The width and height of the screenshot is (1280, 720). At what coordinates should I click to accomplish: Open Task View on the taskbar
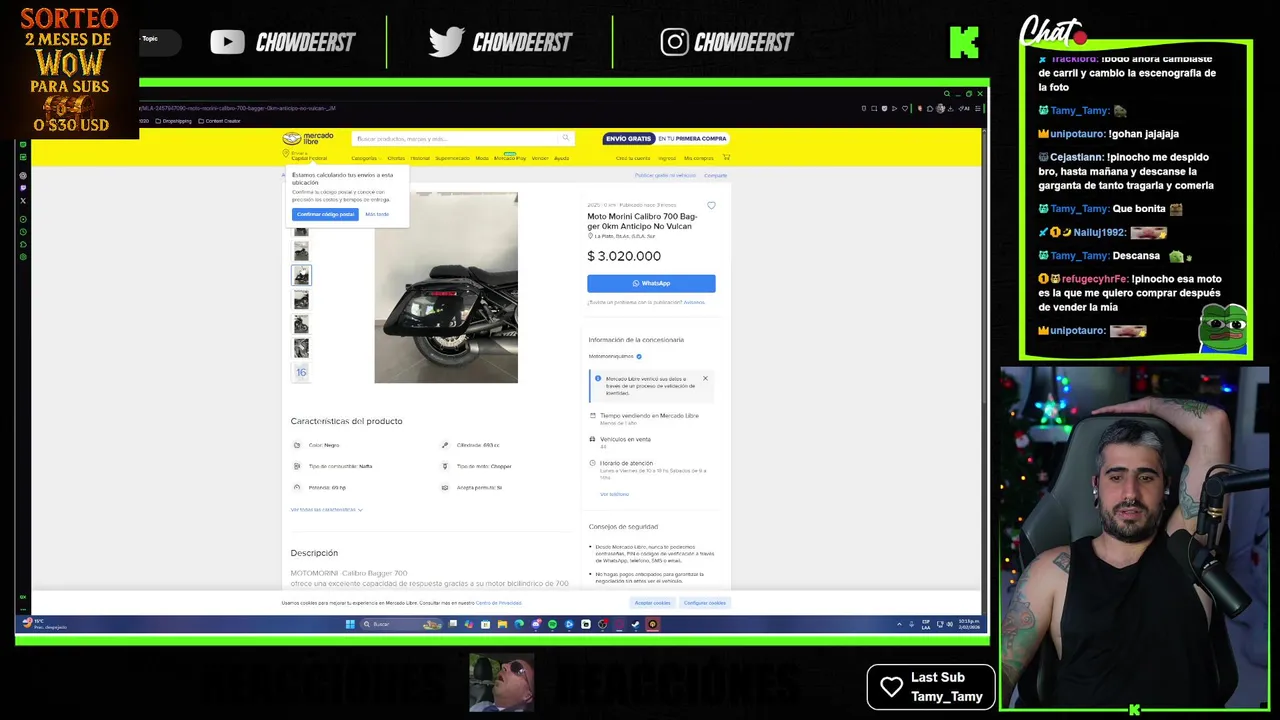coord(452,624)
